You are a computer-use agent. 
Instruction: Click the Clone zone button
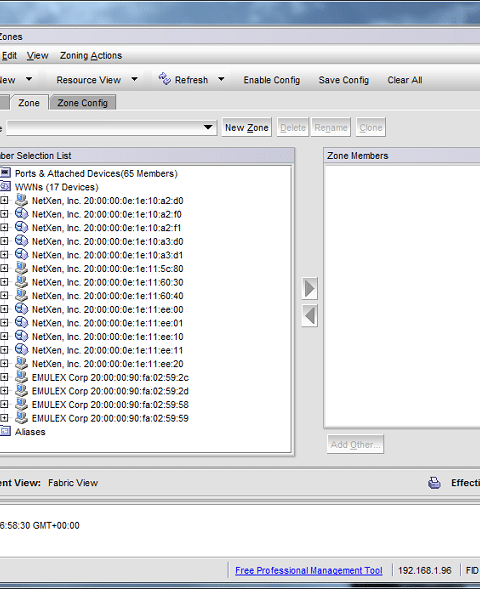(371, 127)
